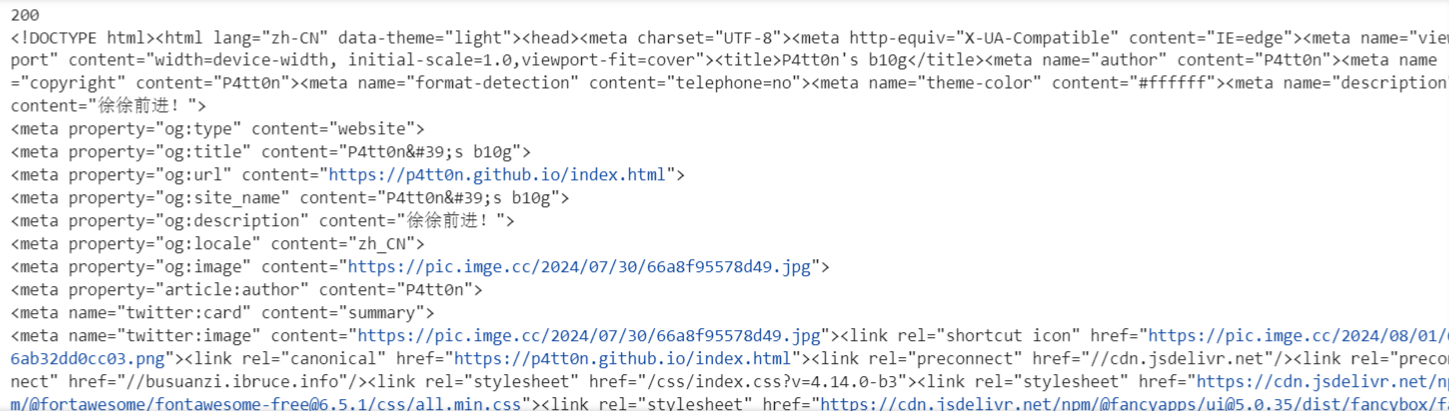Open the og:url p4tt0n.github.io link
This screenshot has height=411, width=1449.
click(496, 175)
